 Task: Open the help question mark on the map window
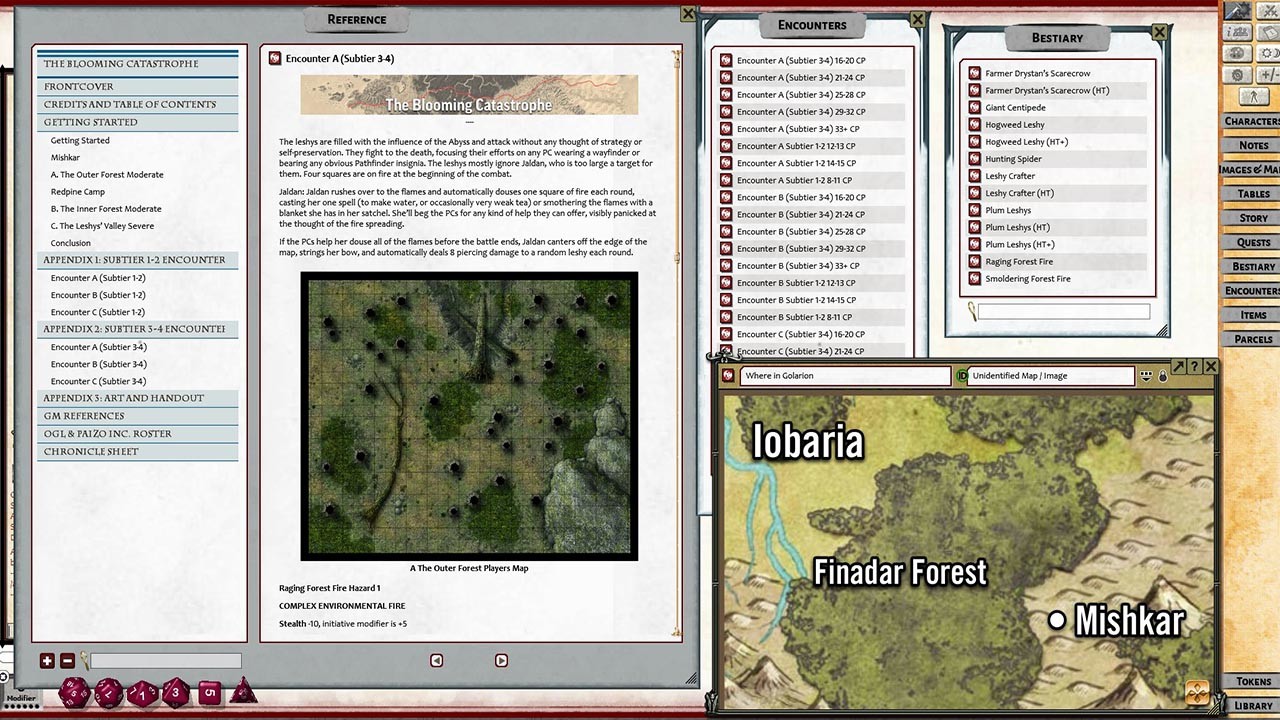[1195, 366]
